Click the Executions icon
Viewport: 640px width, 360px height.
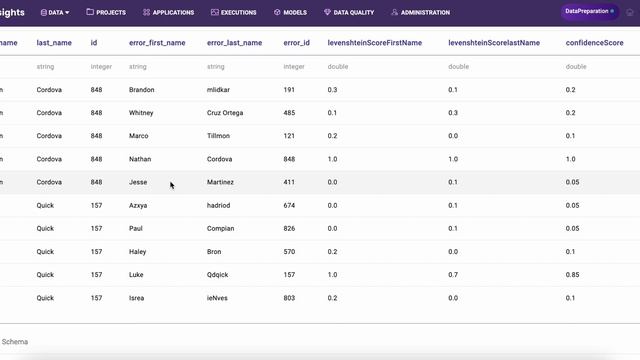[x=215, y=12]
